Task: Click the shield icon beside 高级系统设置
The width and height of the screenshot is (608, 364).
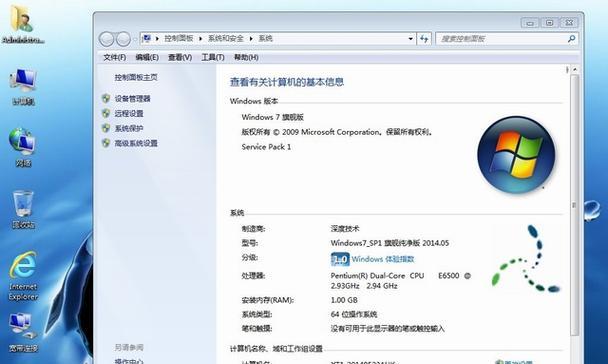Action: [x=106, y=143]
